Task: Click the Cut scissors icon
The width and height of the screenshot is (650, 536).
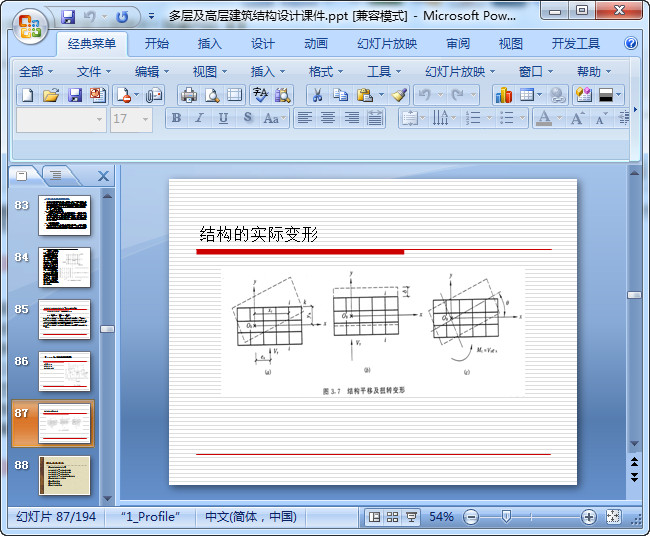Action: 318,95
